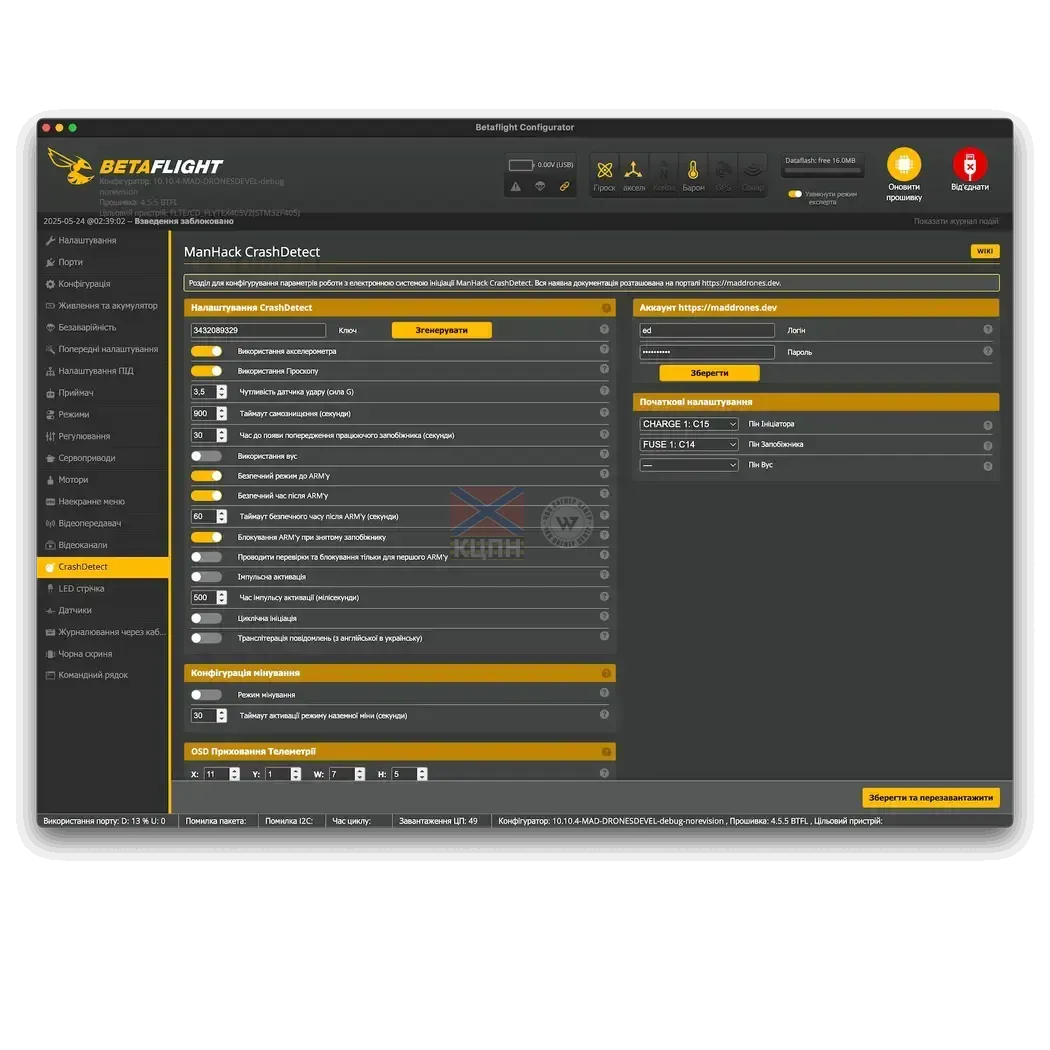
Task: Turn off Безпечний режим до ARM'у
Action: (206, 476)
